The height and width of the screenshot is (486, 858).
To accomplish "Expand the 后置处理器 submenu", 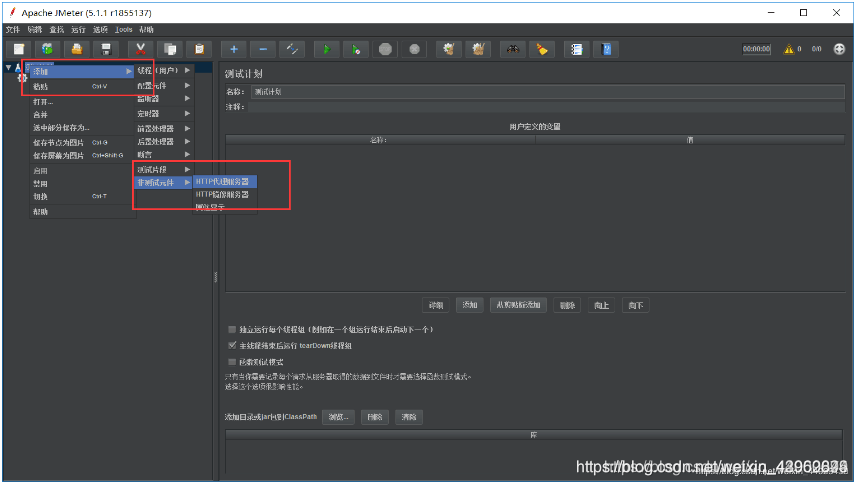I will coord(164,142).
